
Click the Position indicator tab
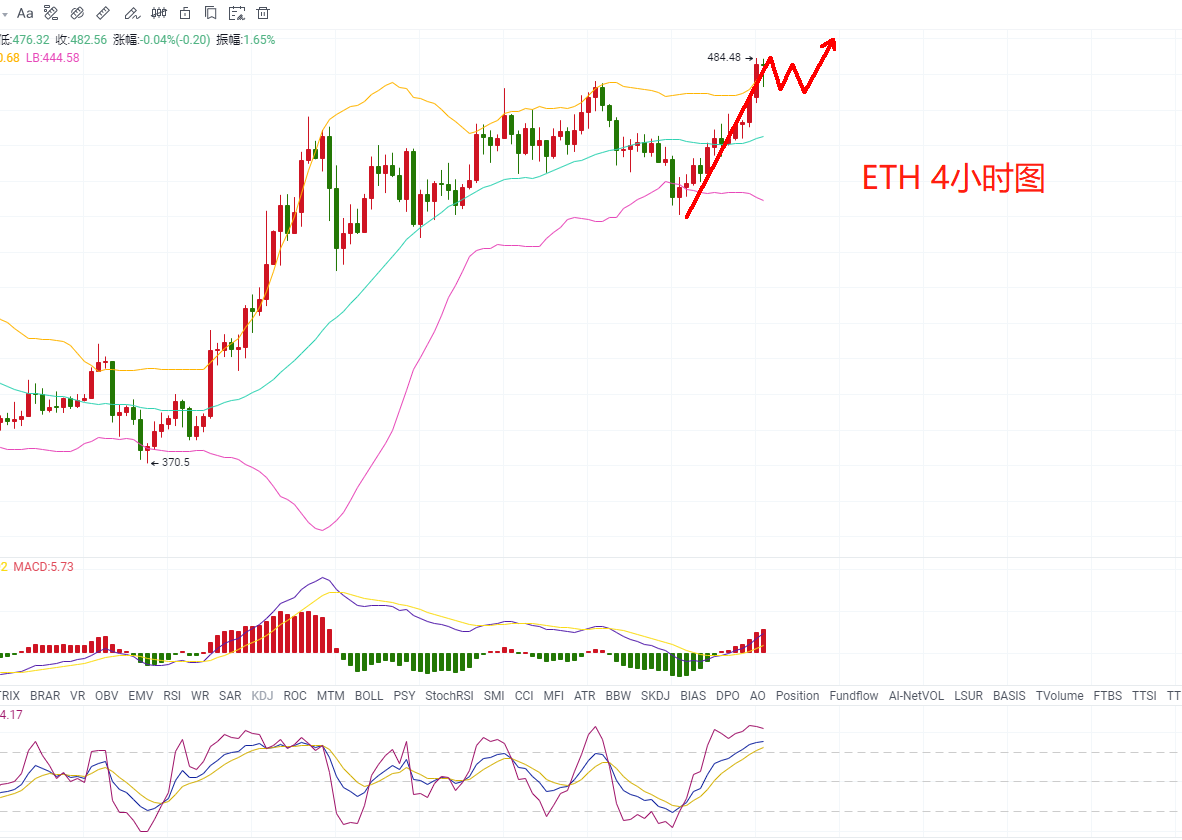tap(797, 695)
